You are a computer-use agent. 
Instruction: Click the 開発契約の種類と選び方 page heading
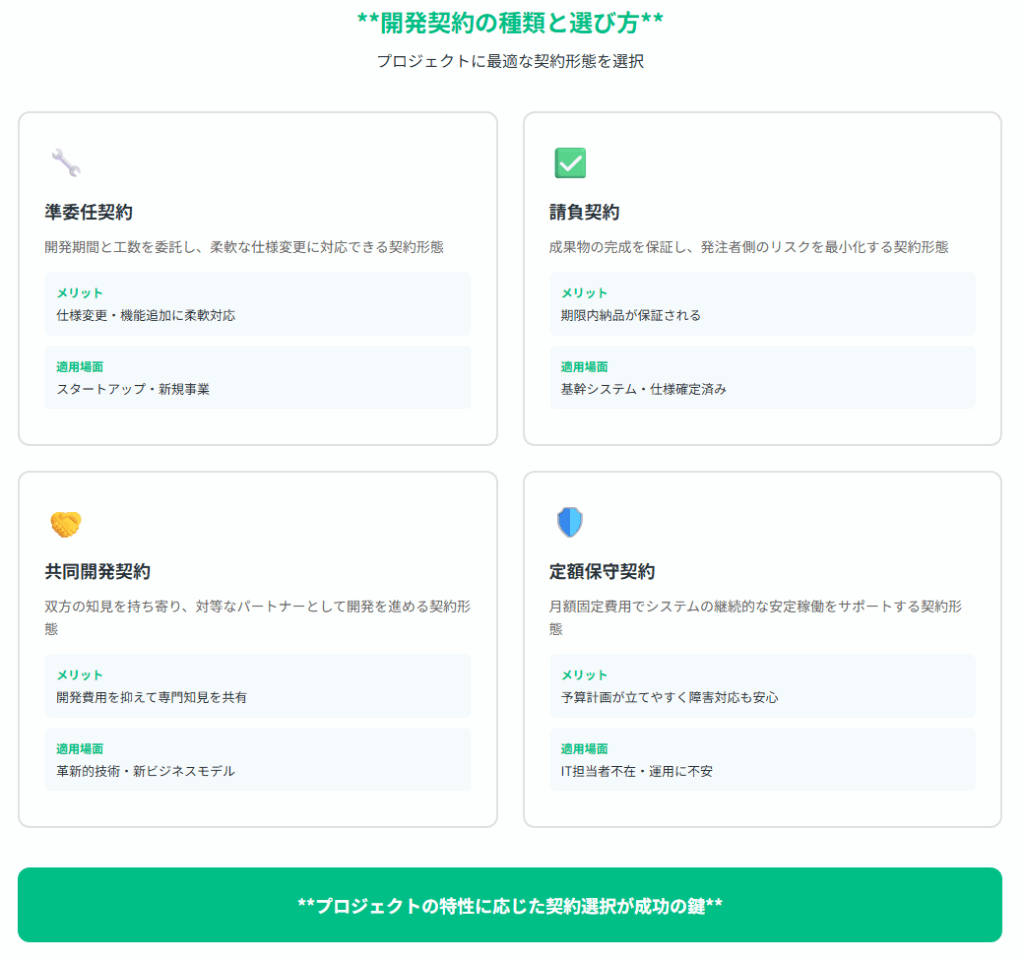click(x=510, y=23)
